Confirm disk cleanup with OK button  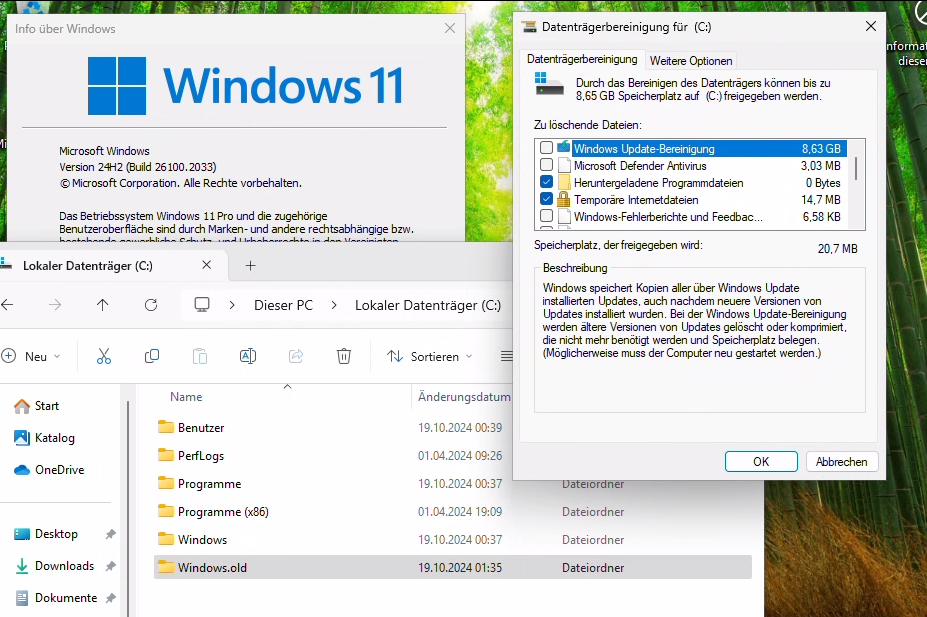[761, 462]
